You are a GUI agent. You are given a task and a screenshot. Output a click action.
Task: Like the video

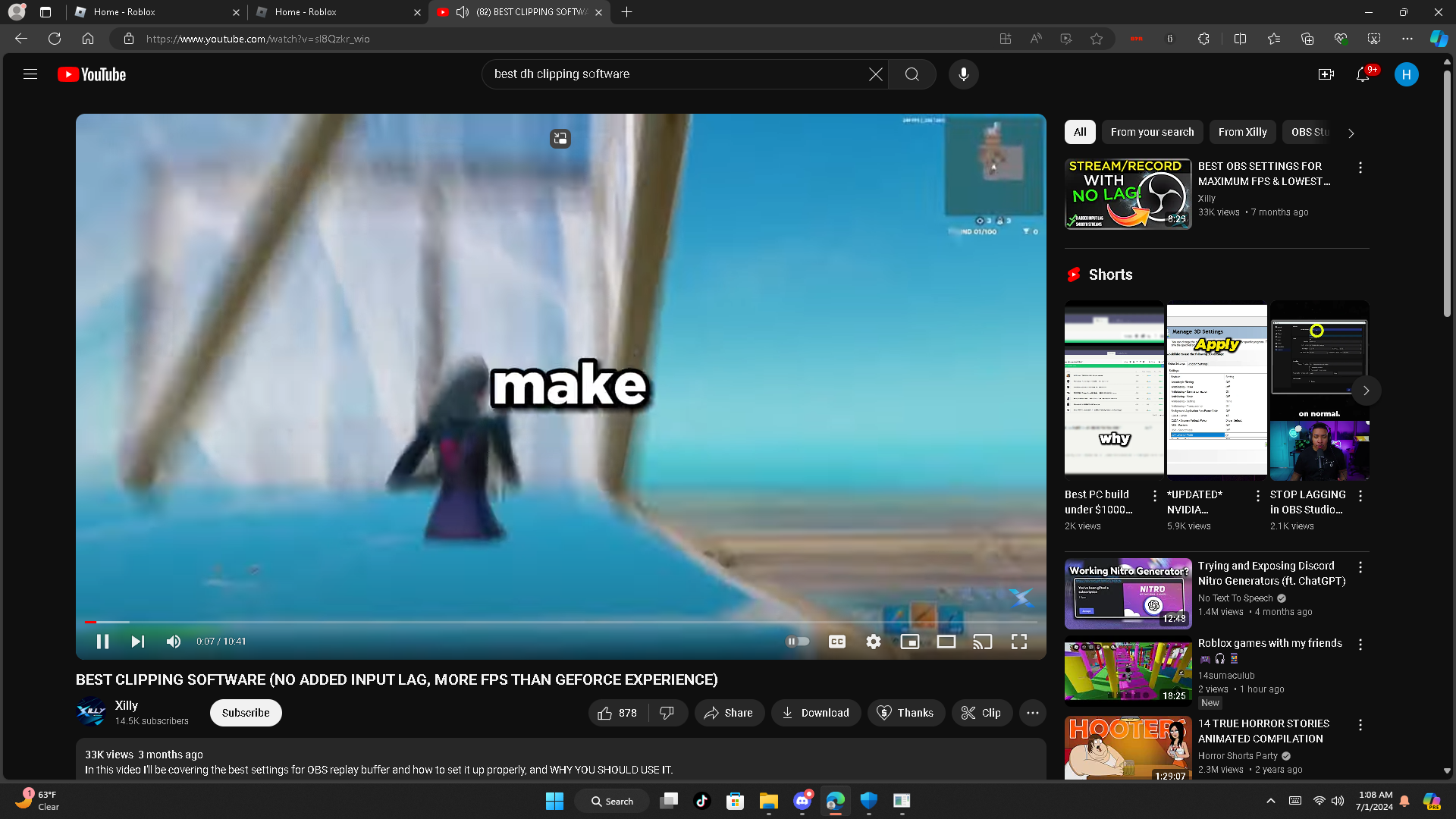coord(617,713)
